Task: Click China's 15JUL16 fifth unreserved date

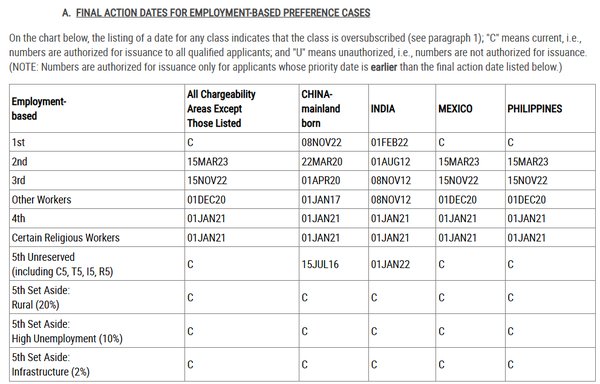Action: coord(320,264)
